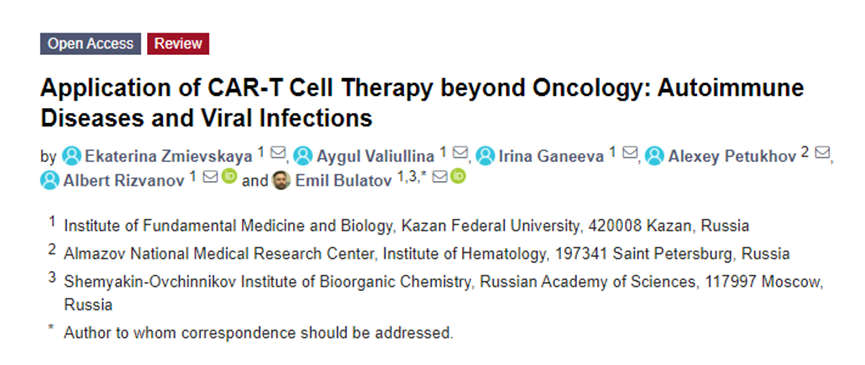Click the Open Access badge

90,44
